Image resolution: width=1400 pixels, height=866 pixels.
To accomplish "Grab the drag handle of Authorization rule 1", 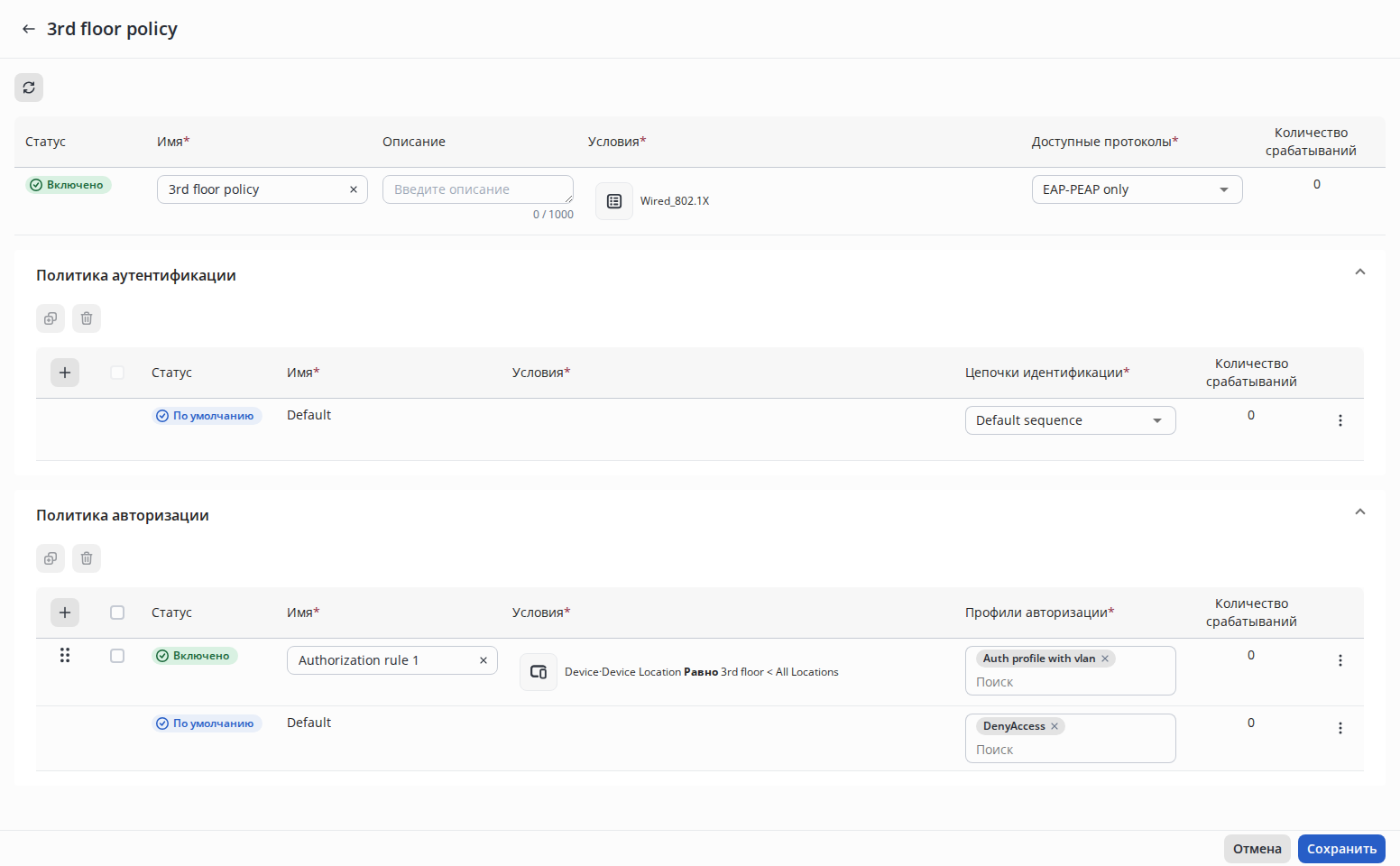I will coord(65,656).
